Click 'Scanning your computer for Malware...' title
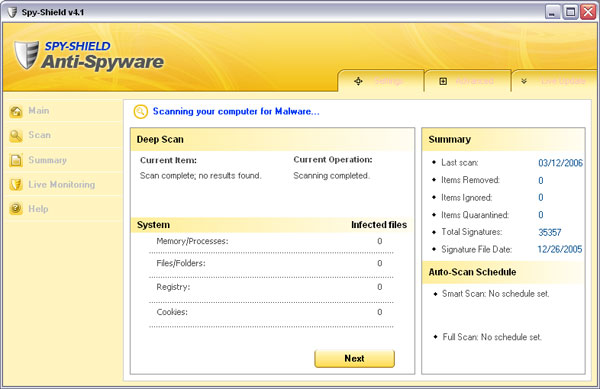The height and width of the screenshot is (389, 600). [236, 111]
